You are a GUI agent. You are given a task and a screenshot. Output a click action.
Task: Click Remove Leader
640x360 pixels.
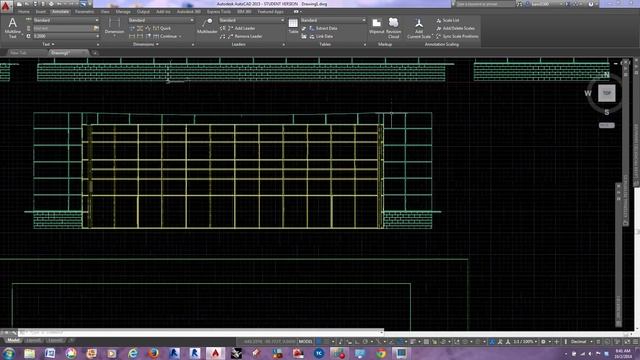244,36
